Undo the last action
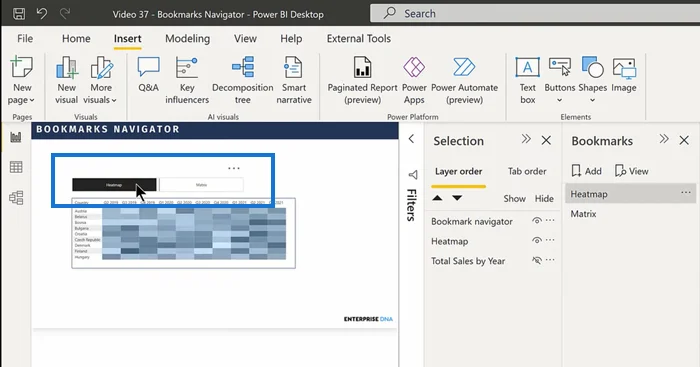The width and height of the screenshot is (700, 367). point(42,13)
